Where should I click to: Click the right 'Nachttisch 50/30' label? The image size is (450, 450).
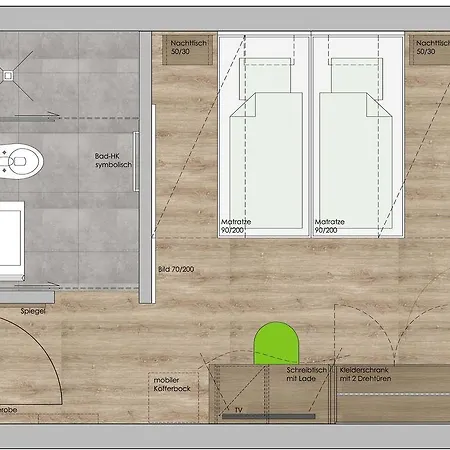pyautogui.click(x=433, y=47)
